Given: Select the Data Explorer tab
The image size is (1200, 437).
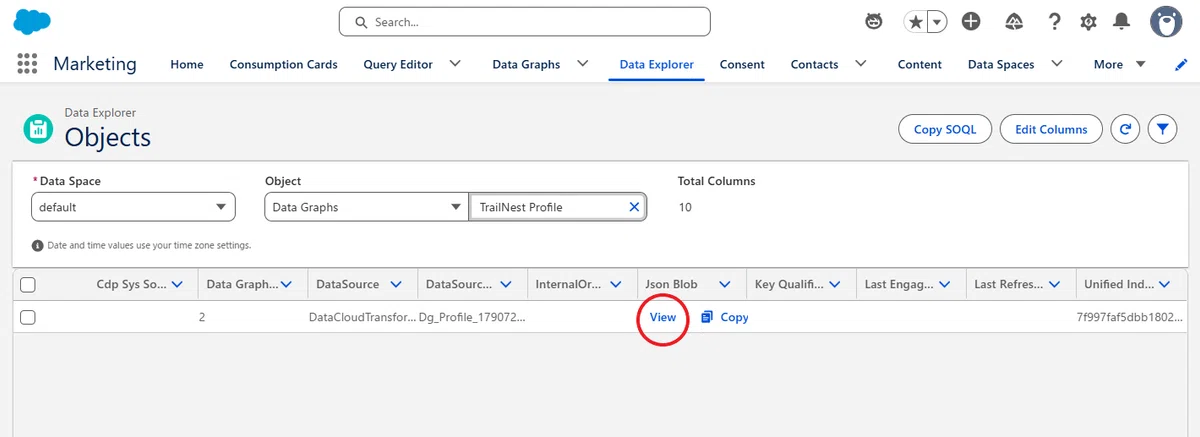Looking at the screenshot, I should [657, 64].
